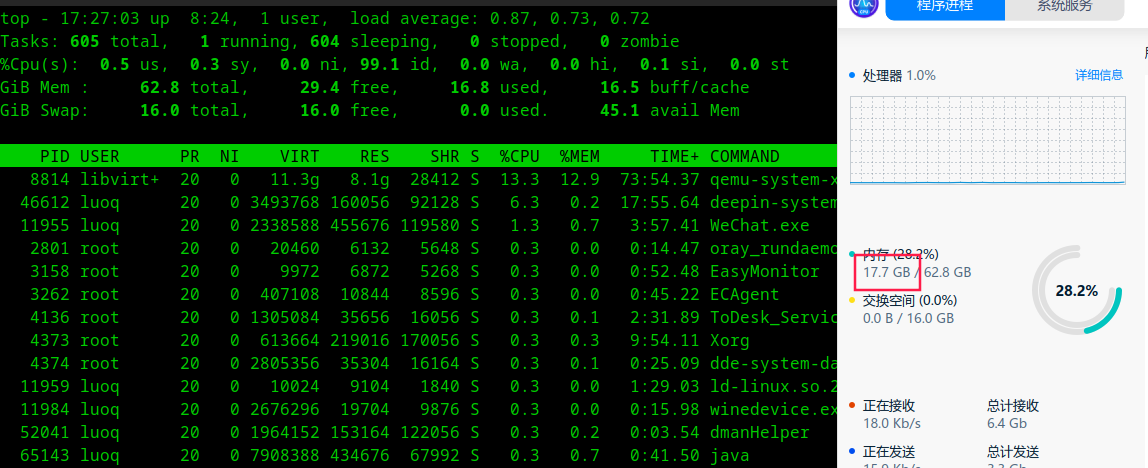This screenshot has width=1148, height=468.
Task: Click the %MEM column header in top
Action: (x=580, y=156)
